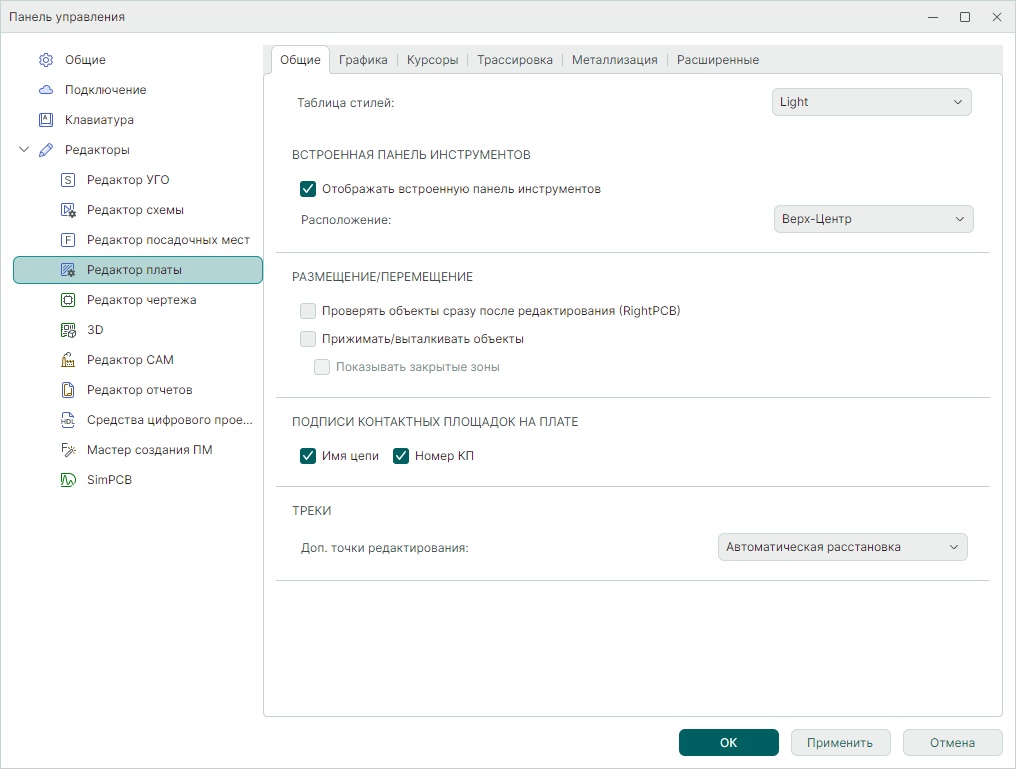Click the Отмена button
Screen dimensions: 1016x769
(952, 743)
